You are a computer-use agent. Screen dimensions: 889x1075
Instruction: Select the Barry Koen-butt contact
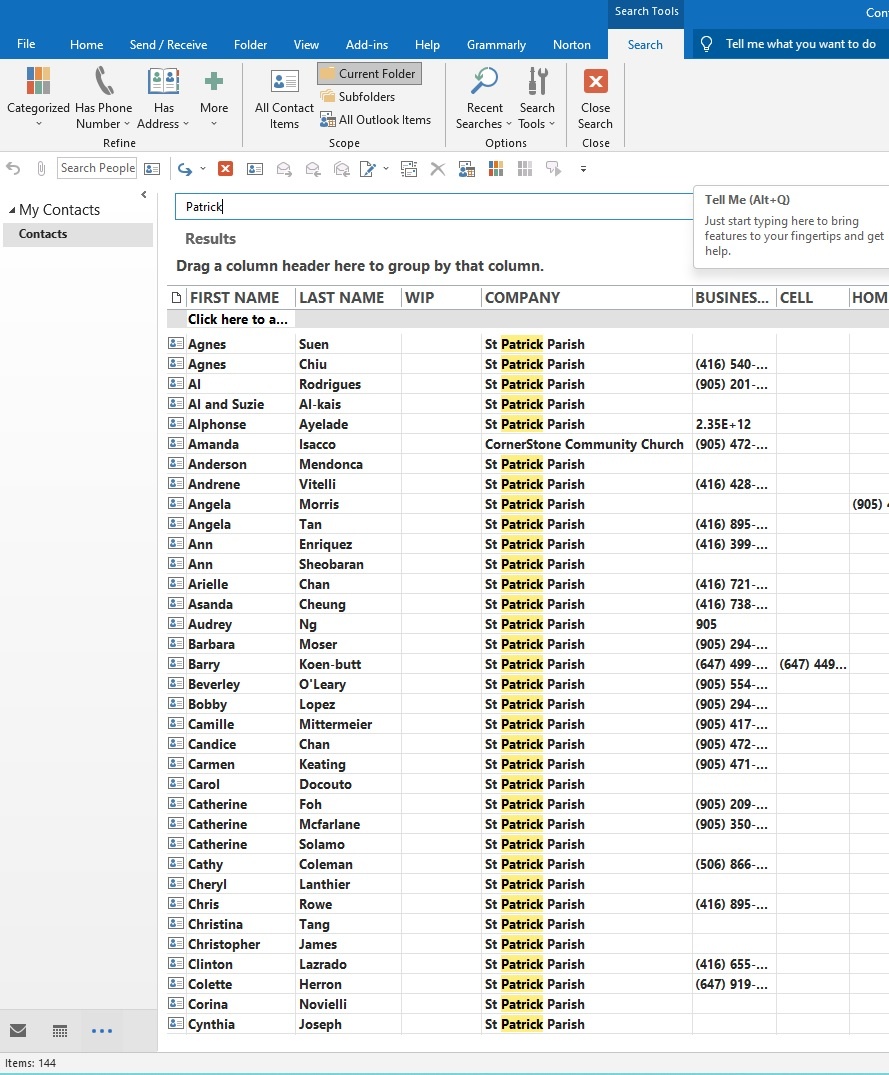tap(528, 664)
